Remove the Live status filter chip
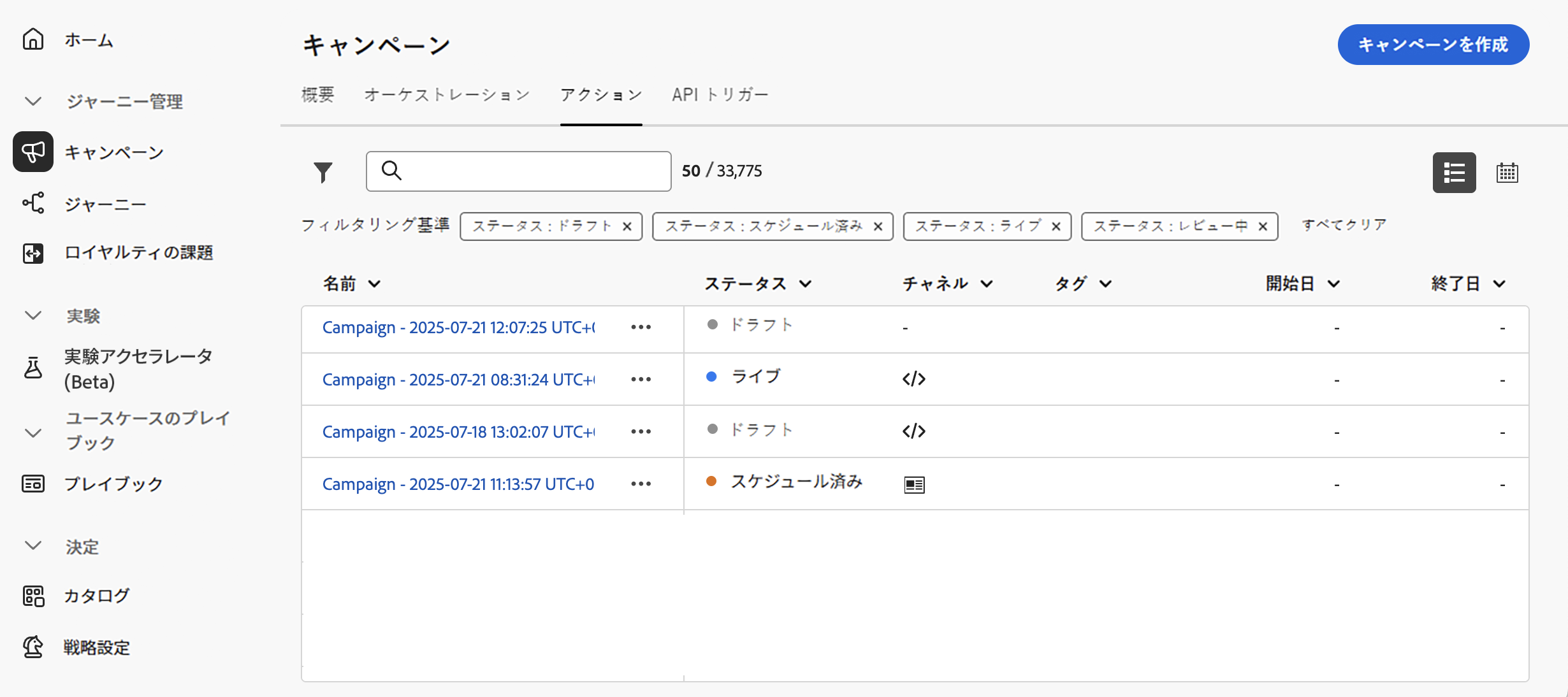The height and width of the screenshot is (697, 1568). tap(1056, 227)
